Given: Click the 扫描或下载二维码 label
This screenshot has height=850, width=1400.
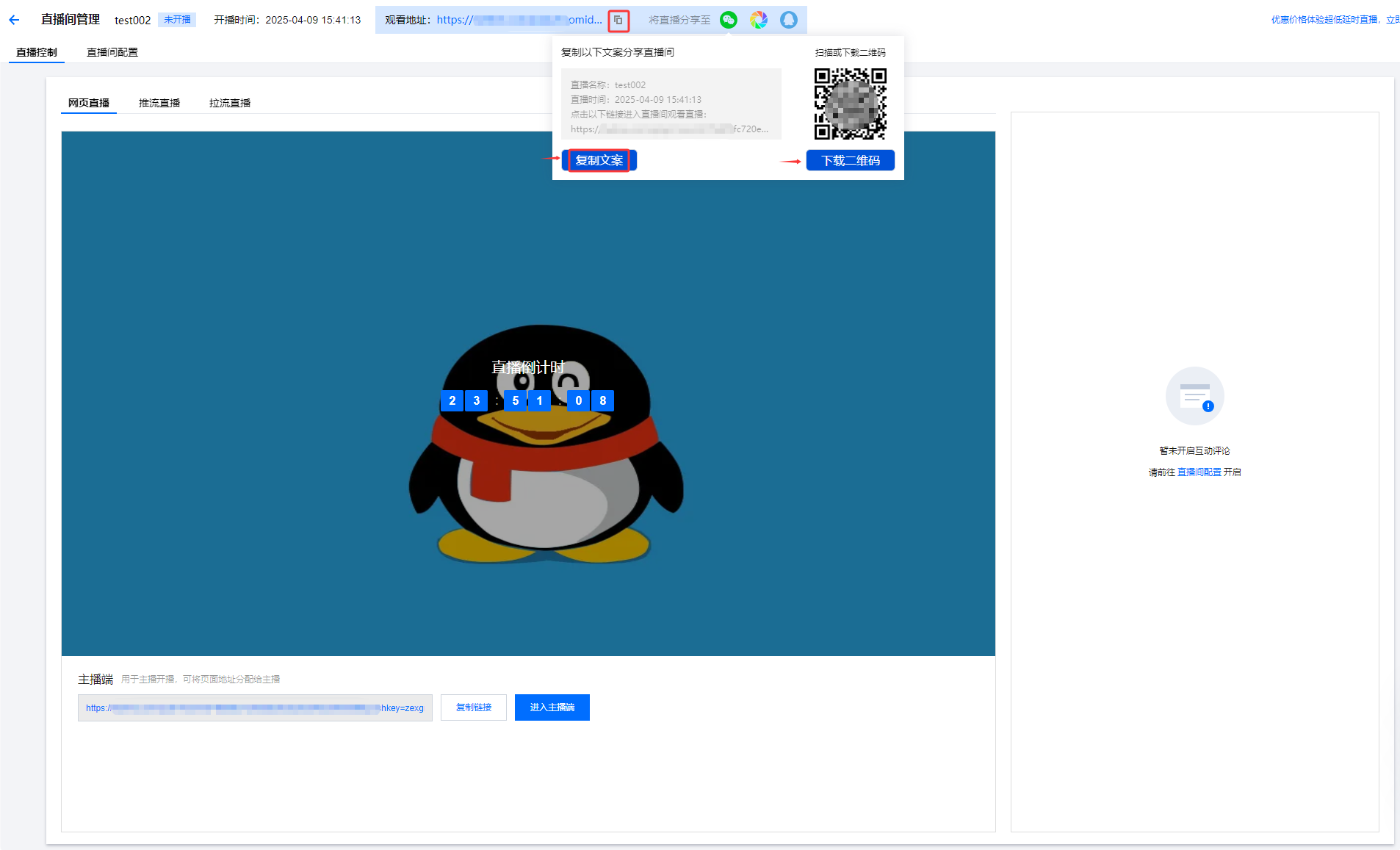Looking at the screenshot, I should (851, 53).
